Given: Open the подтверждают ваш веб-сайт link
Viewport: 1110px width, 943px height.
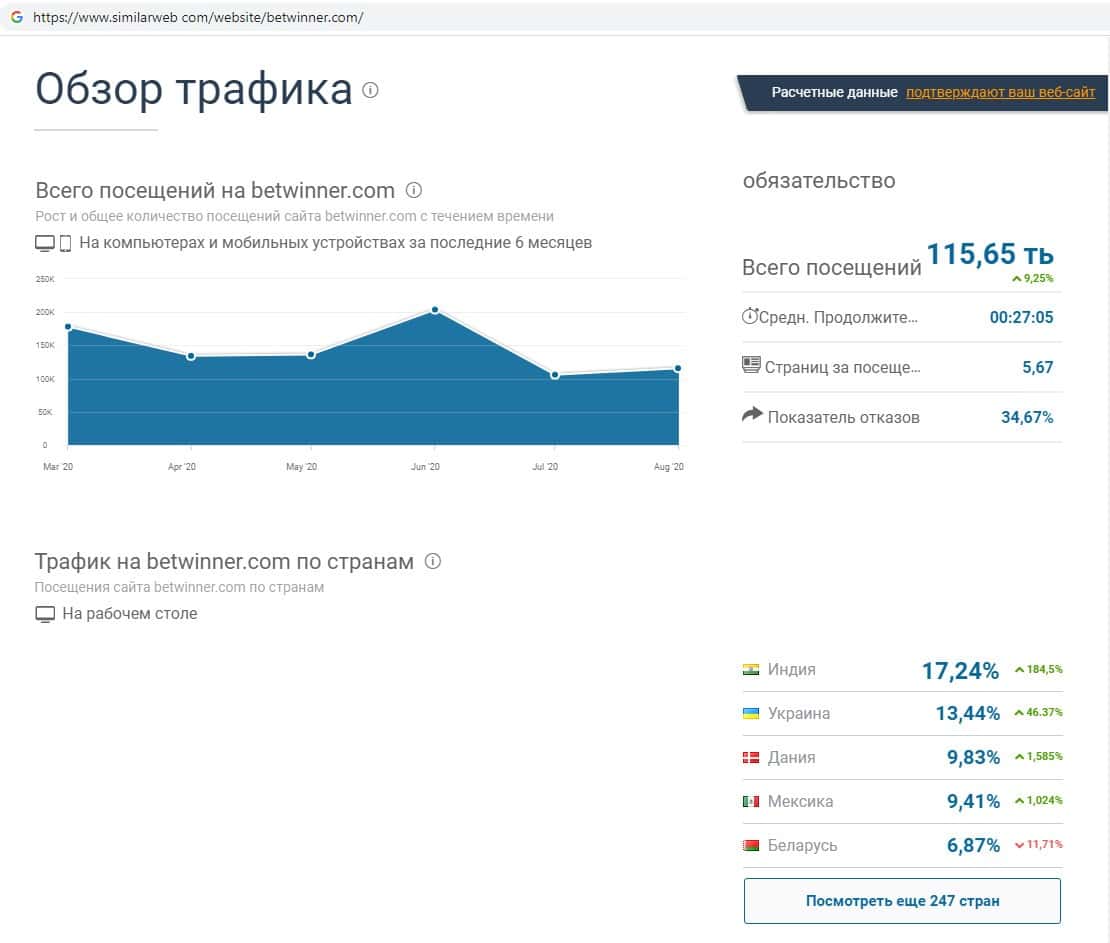Looking at the screenshot, I should (x=1000, y=92).
